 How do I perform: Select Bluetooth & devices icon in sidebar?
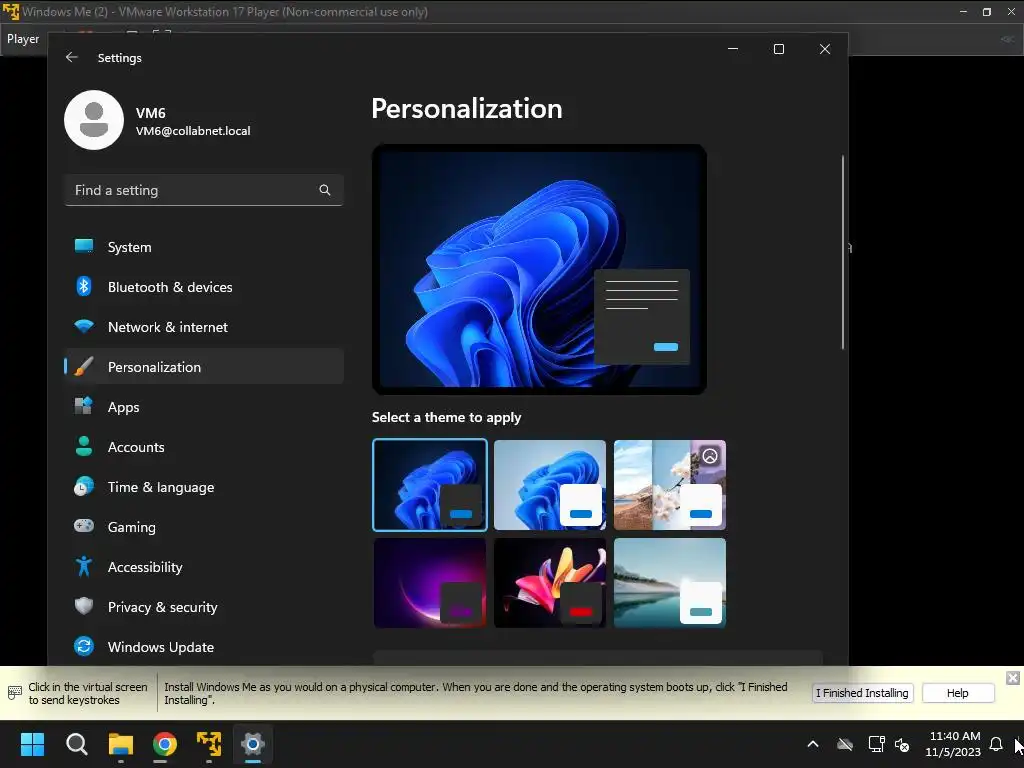[x=84, y=286]
